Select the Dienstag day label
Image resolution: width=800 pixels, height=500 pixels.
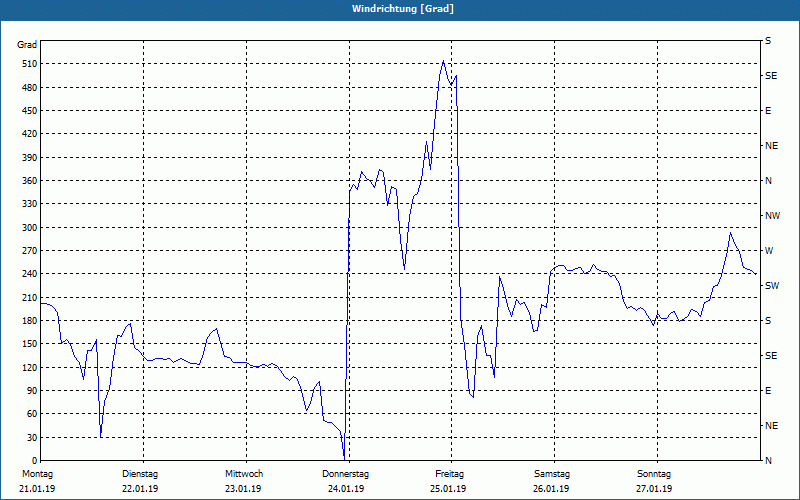pyautogui.click(x=140, y=474)
